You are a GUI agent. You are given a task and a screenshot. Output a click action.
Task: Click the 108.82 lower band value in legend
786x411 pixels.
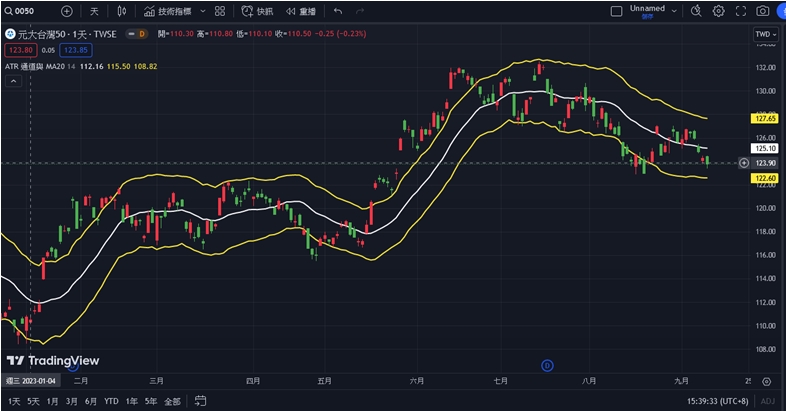(145, 66)
